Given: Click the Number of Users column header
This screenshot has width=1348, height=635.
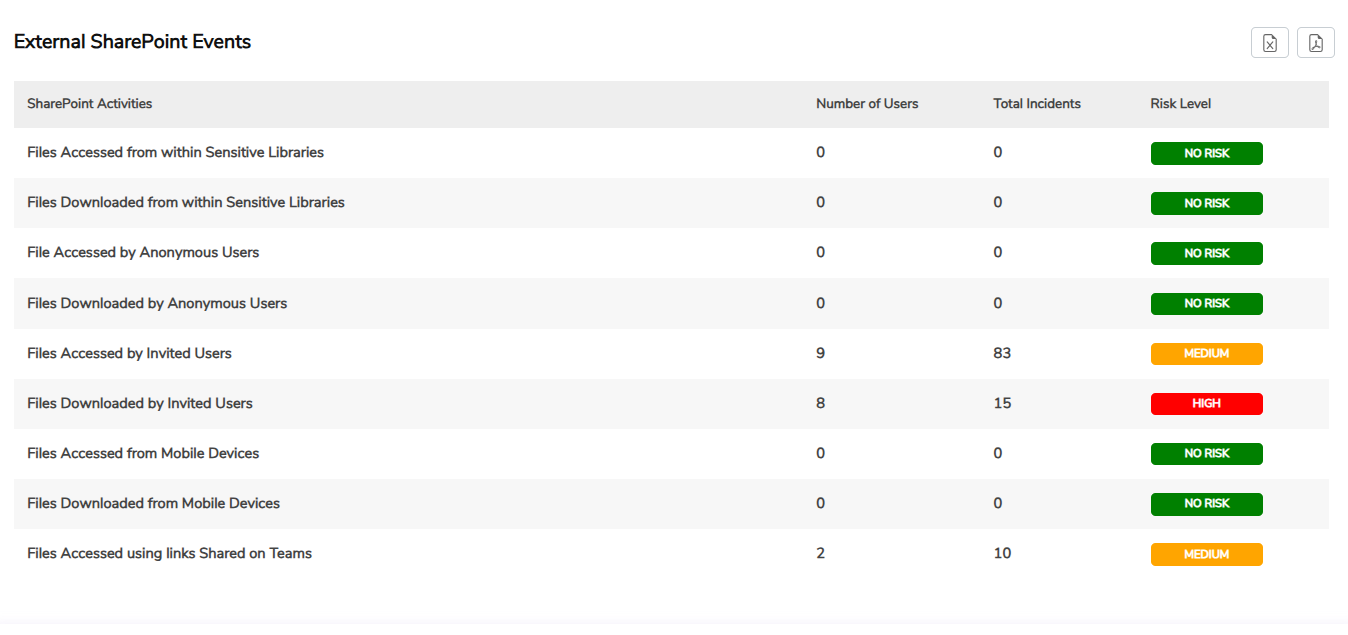Looking at the screenshot, I should [866, 104].
